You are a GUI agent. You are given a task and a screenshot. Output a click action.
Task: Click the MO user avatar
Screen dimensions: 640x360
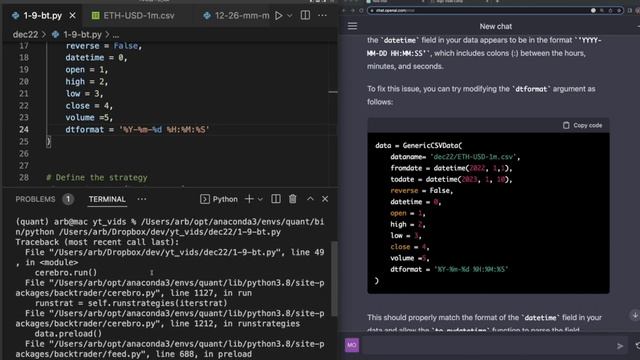tap(352, 345)
